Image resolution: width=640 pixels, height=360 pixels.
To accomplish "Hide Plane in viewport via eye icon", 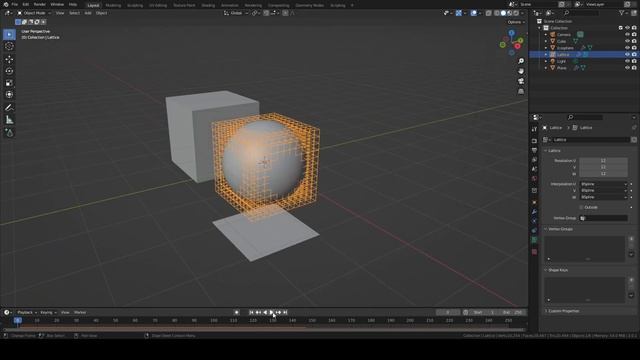I will 627,68.
